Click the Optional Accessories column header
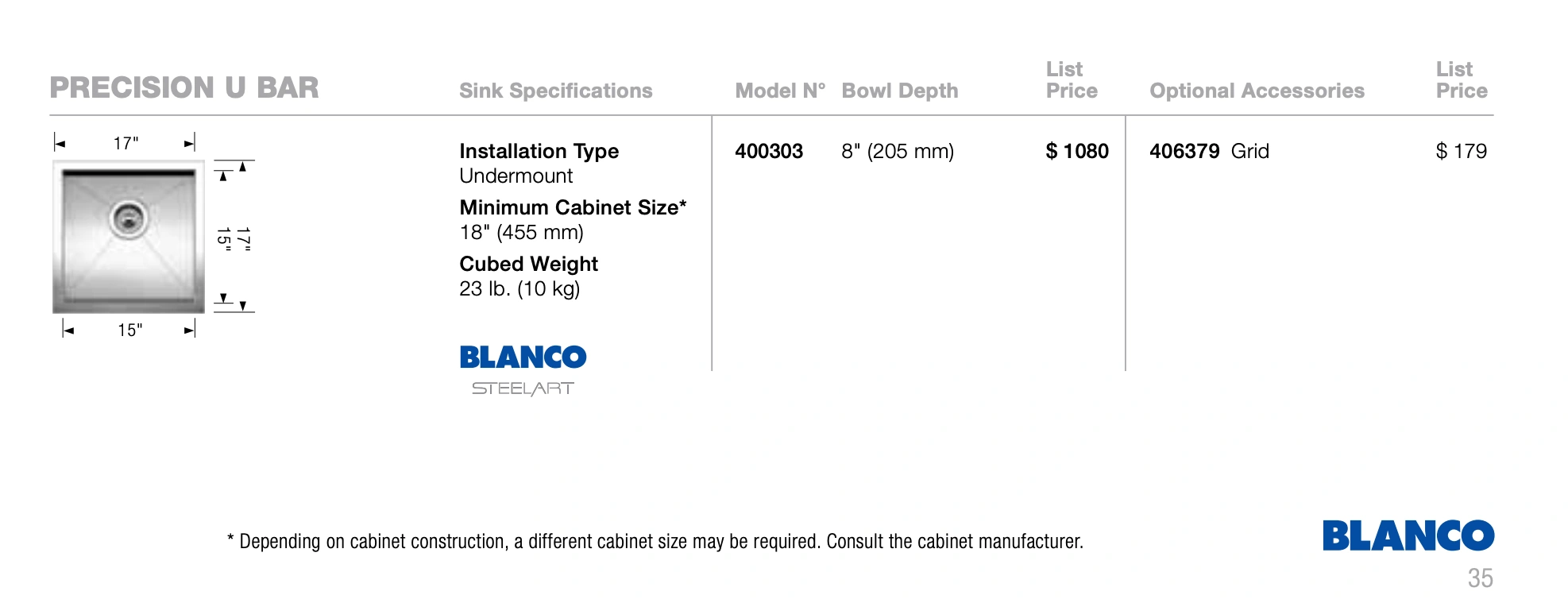 coord(1257,91)
